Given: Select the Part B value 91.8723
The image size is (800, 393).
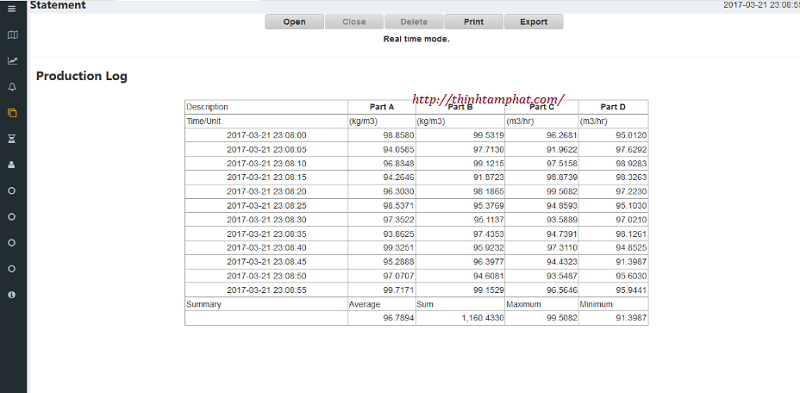Looking at the screenshot, I should [488, 177].
